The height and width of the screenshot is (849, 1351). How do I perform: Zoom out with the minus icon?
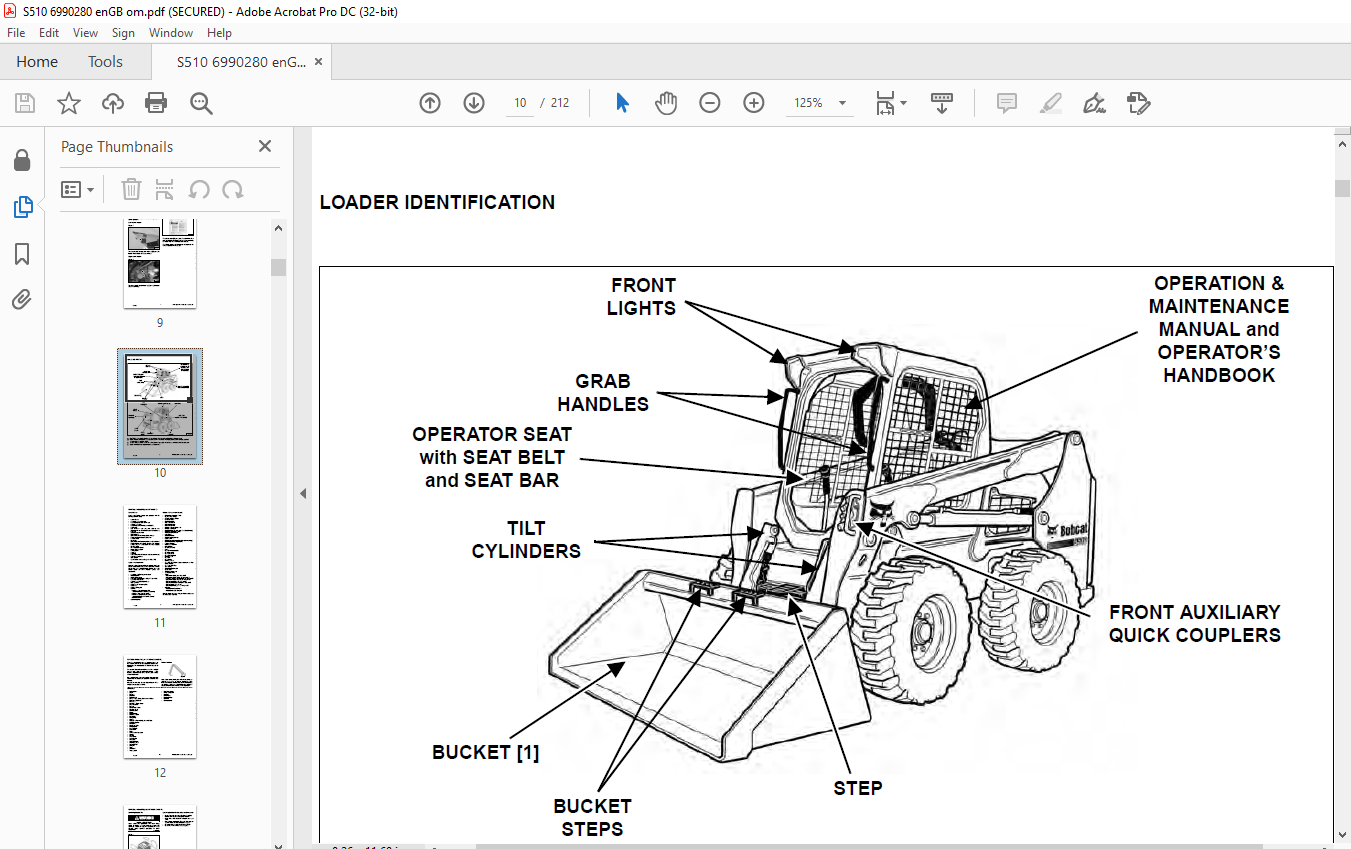tap(710, 103)
